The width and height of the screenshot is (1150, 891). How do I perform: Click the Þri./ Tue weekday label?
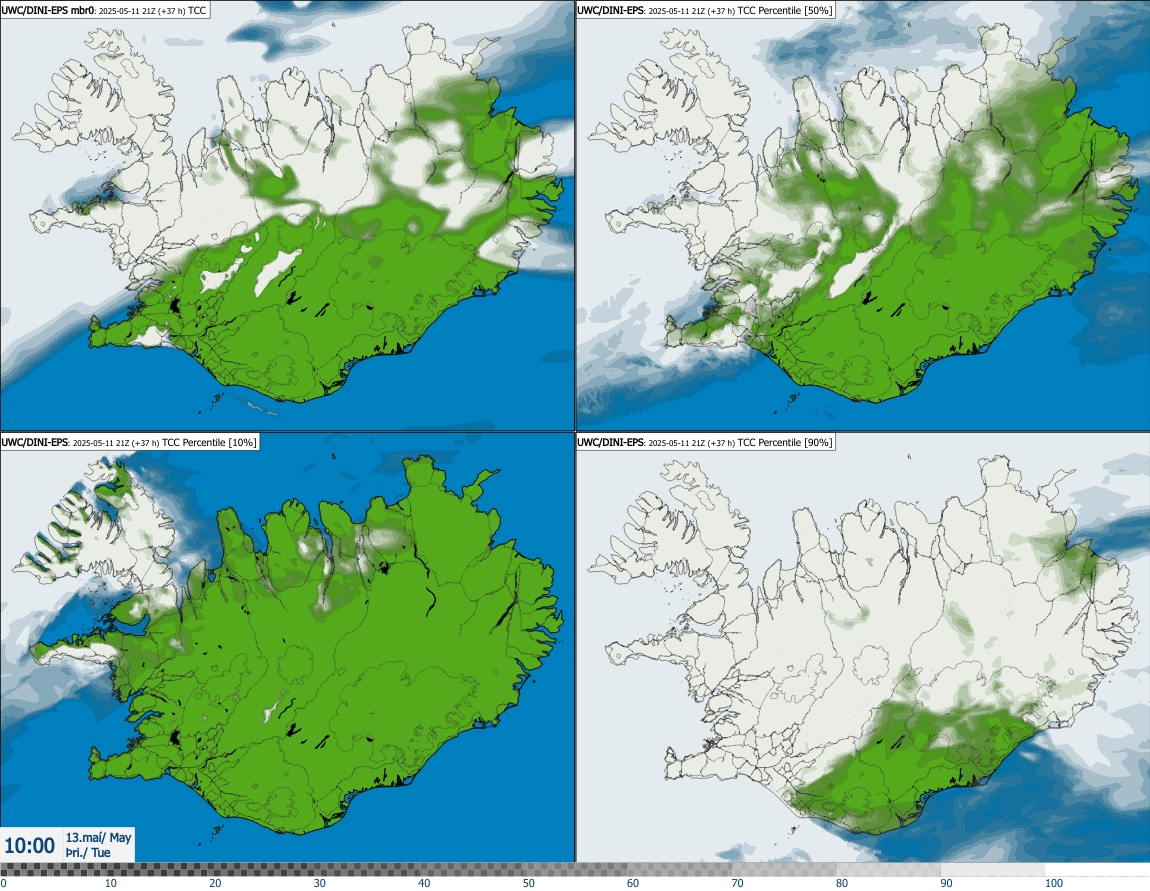click(88, 853)
